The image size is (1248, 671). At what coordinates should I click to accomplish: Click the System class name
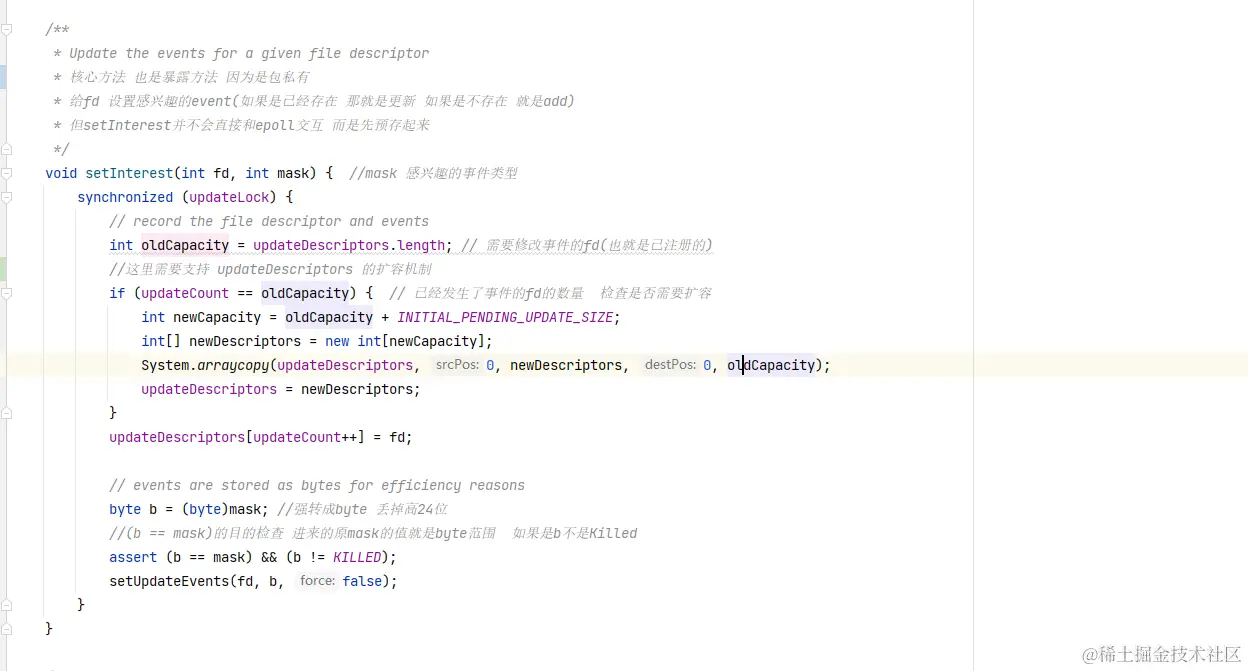pos(165,365)
